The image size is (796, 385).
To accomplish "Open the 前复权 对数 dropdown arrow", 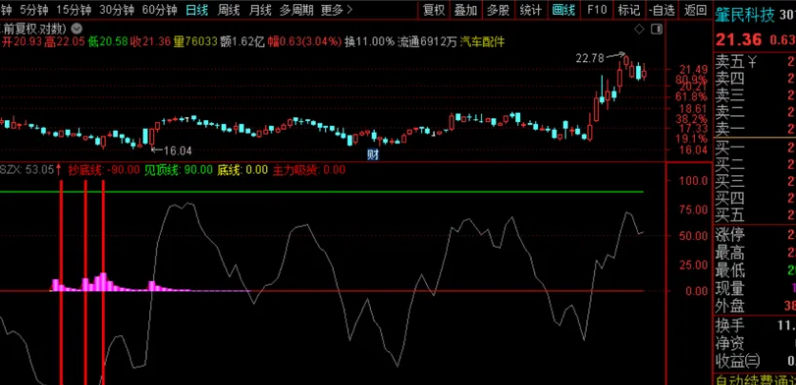I will 77,28.
